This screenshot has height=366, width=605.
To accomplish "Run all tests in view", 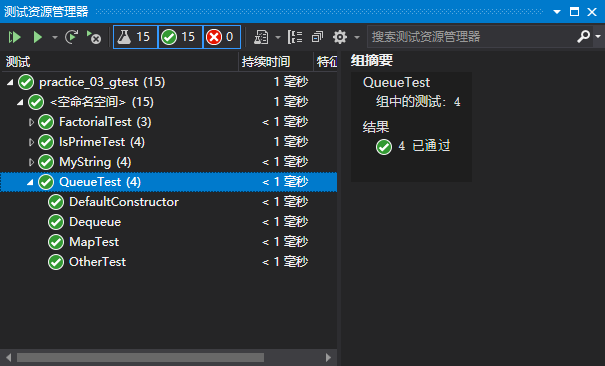I will 15,37.
